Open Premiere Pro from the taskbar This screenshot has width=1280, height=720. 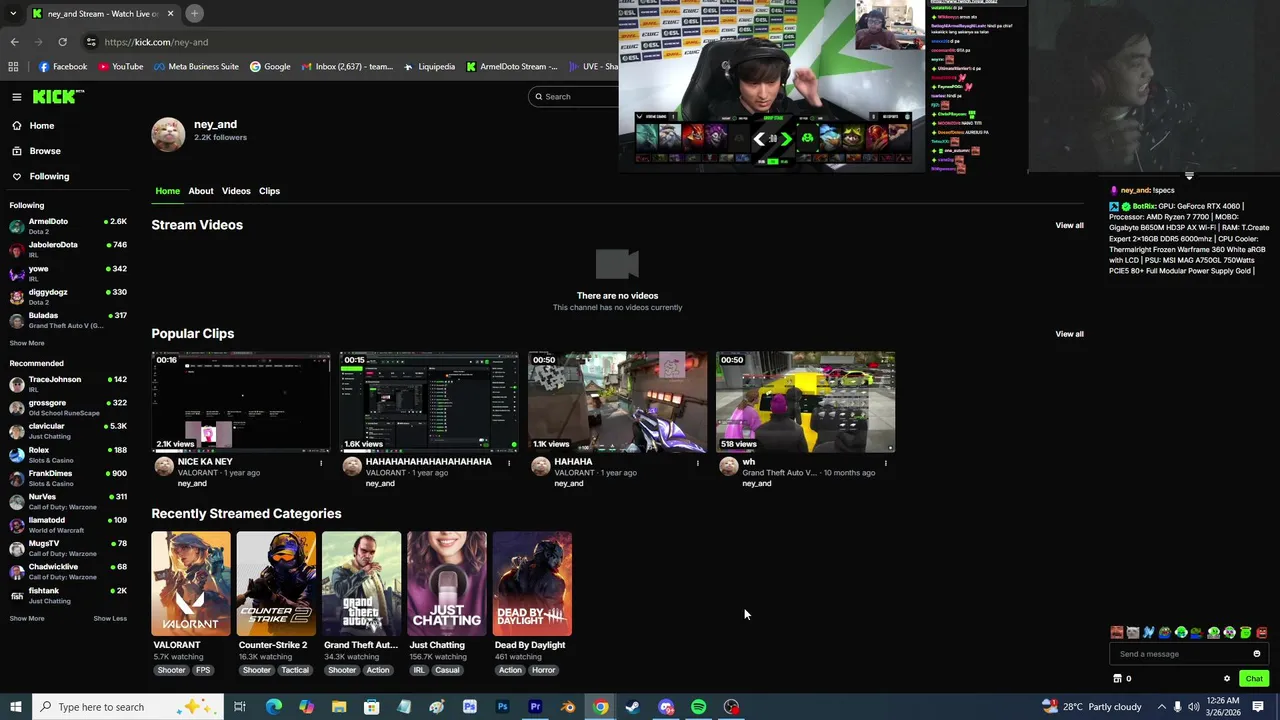pyautogui.click(x=536, y=707)
